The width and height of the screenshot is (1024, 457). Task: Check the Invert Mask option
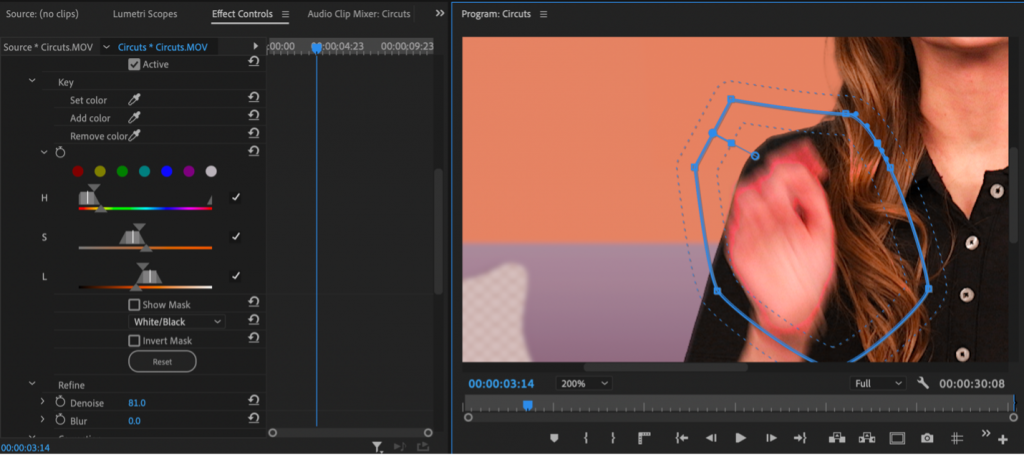134,340
